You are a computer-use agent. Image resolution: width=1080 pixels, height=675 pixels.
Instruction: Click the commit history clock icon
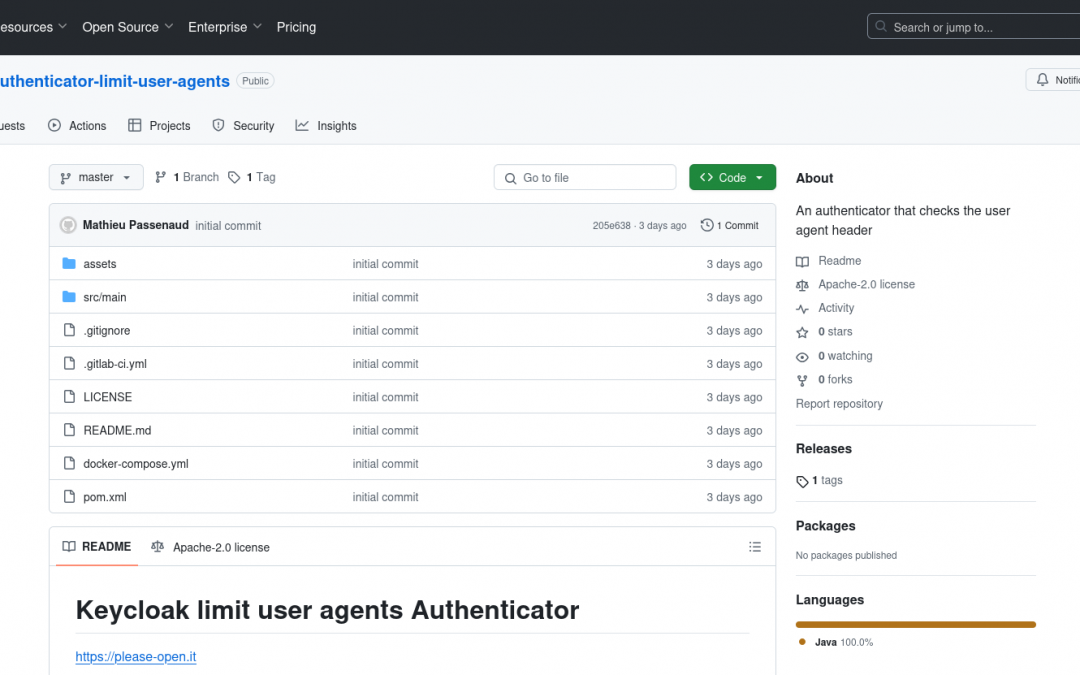pos(707,225)
